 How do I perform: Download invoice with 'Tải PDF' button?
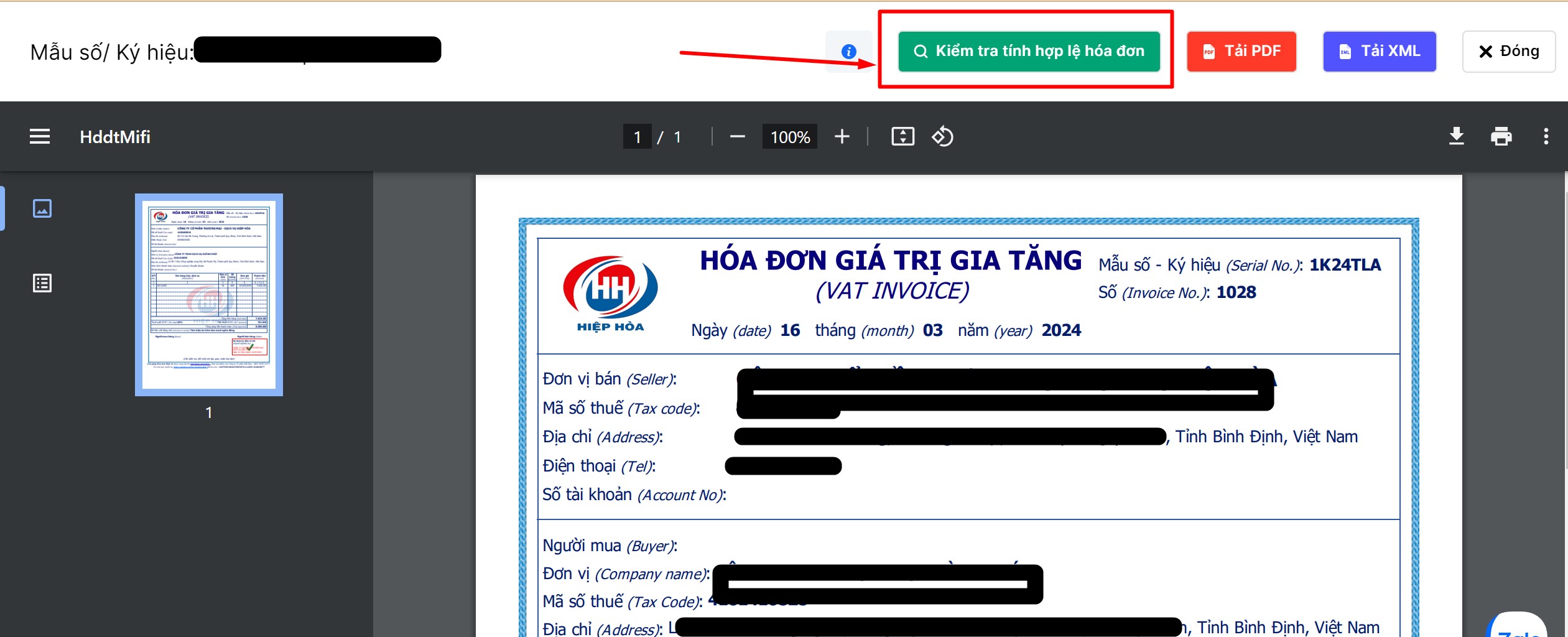pyautogui.click(x=1241, y=51)
